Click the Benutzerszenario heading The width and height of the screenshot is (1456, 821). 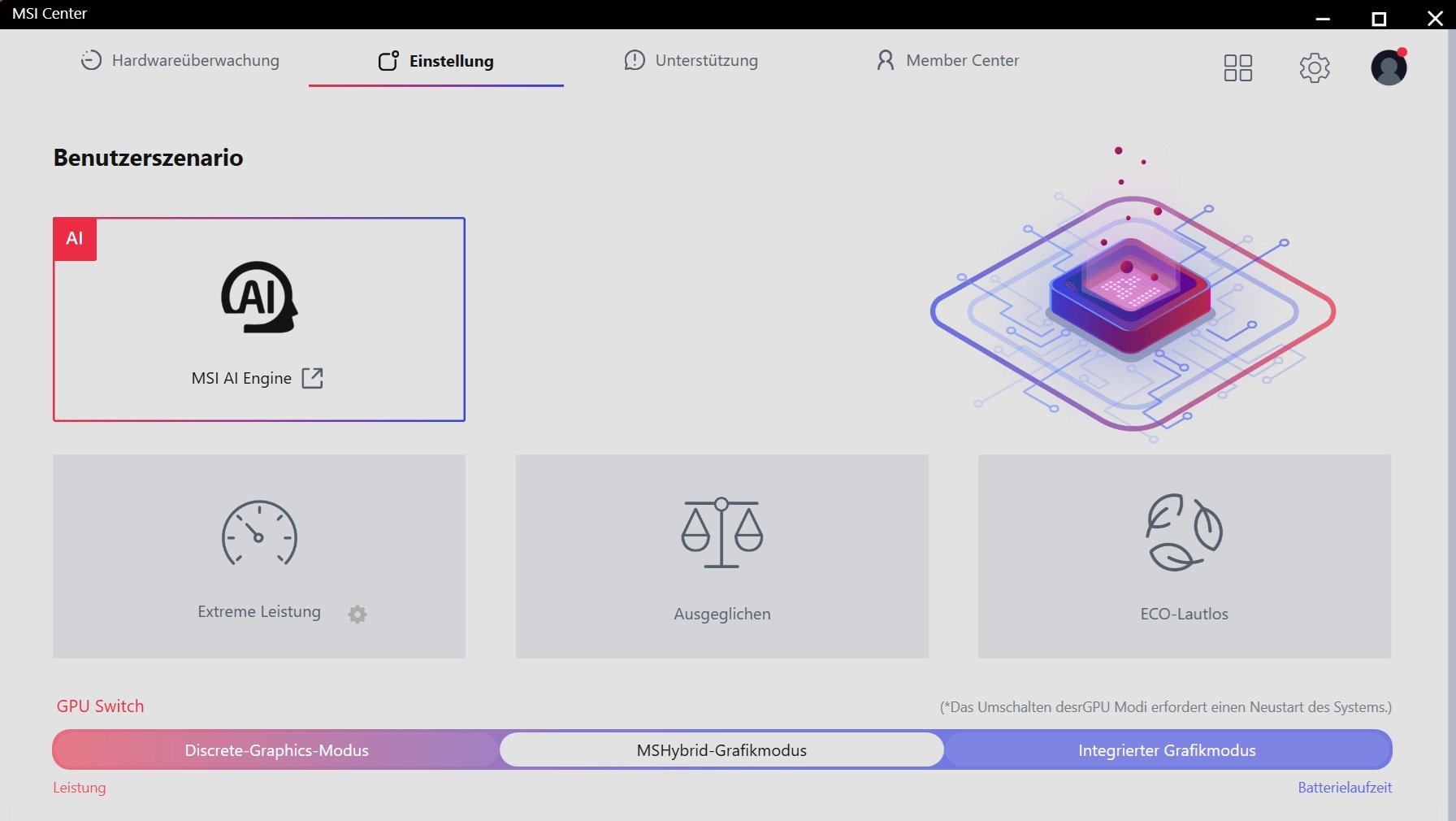pyautogui.click(x=148, y=158)
